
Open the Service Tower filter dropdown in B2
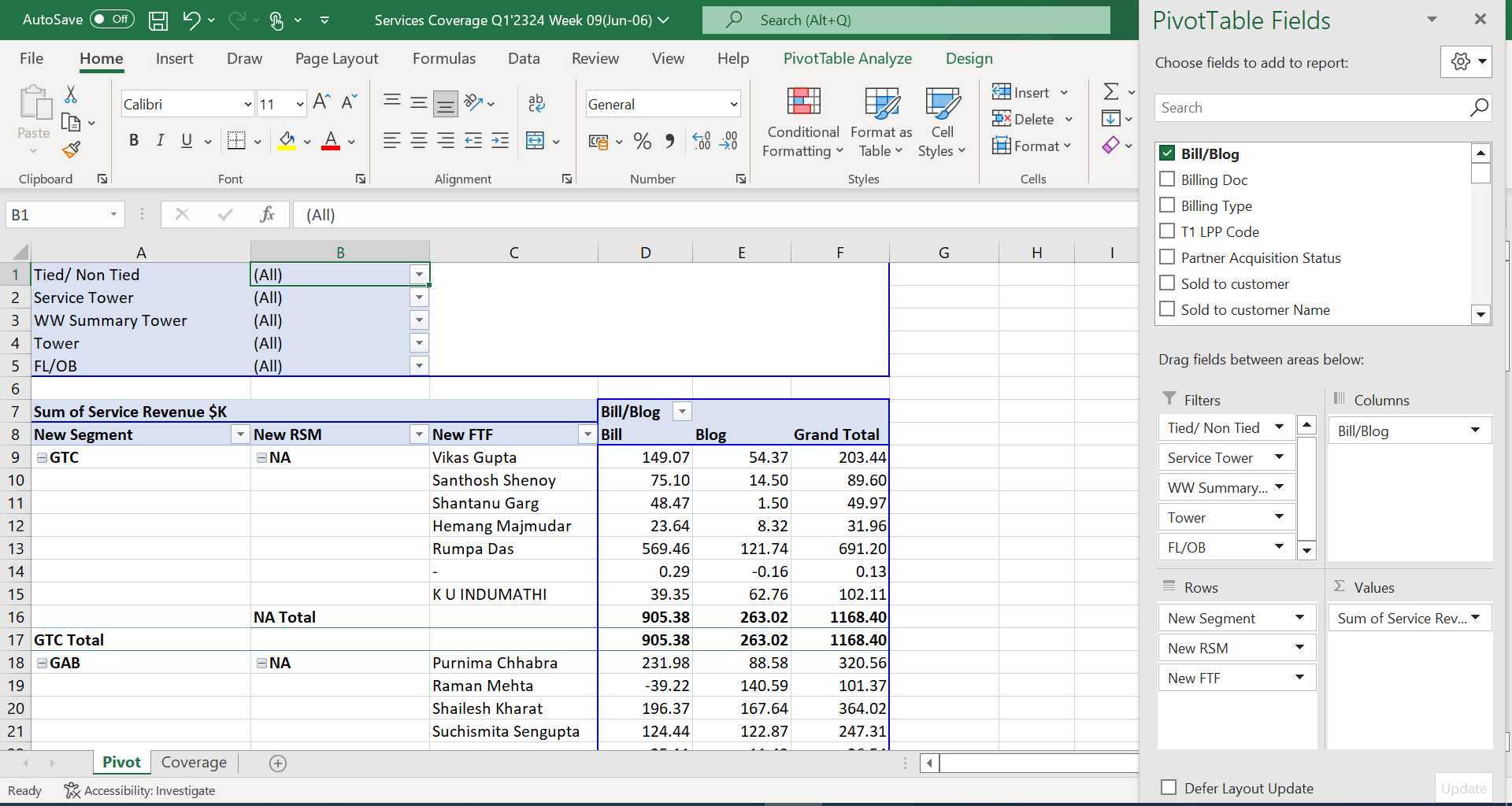(x=419, y=298)
